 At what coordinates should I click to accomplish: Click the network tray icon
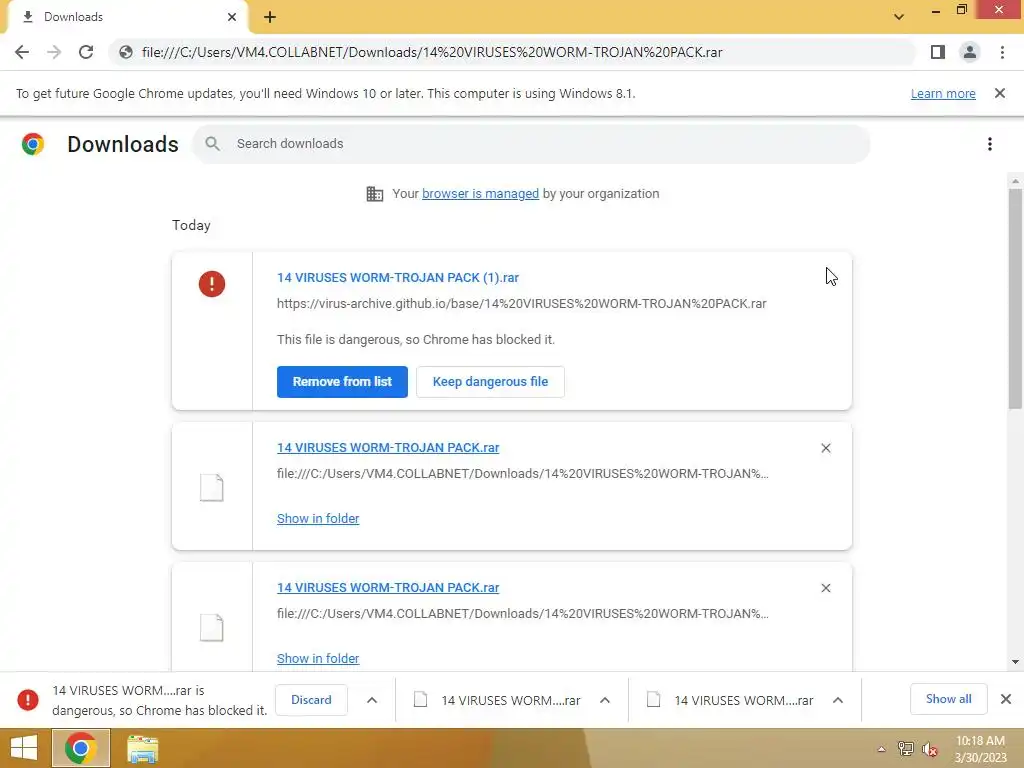(x=906, y=749)
